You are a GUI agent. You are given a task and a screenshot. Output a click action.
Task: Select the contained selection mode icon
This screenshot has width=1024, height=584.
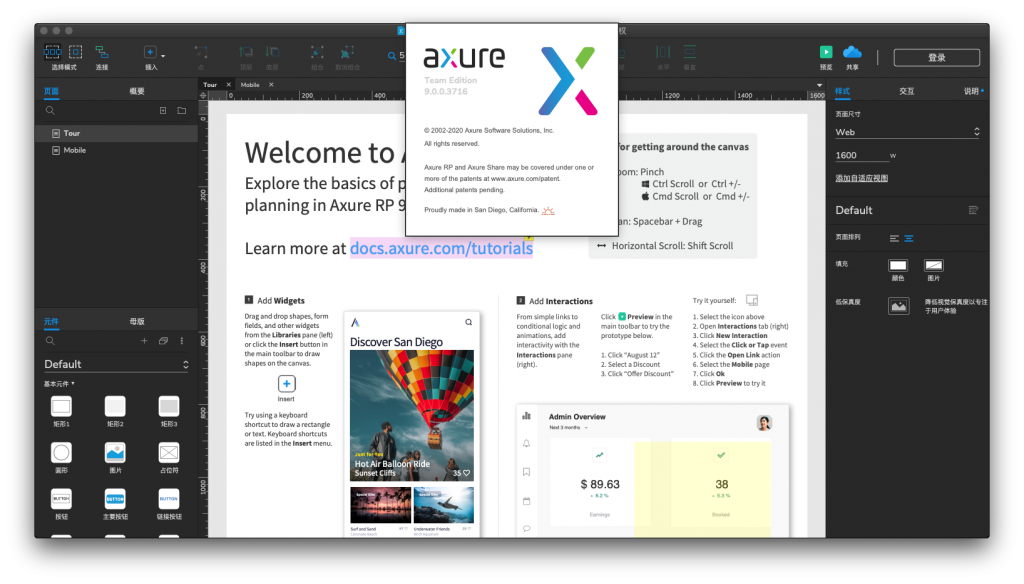tap(76, 52)
